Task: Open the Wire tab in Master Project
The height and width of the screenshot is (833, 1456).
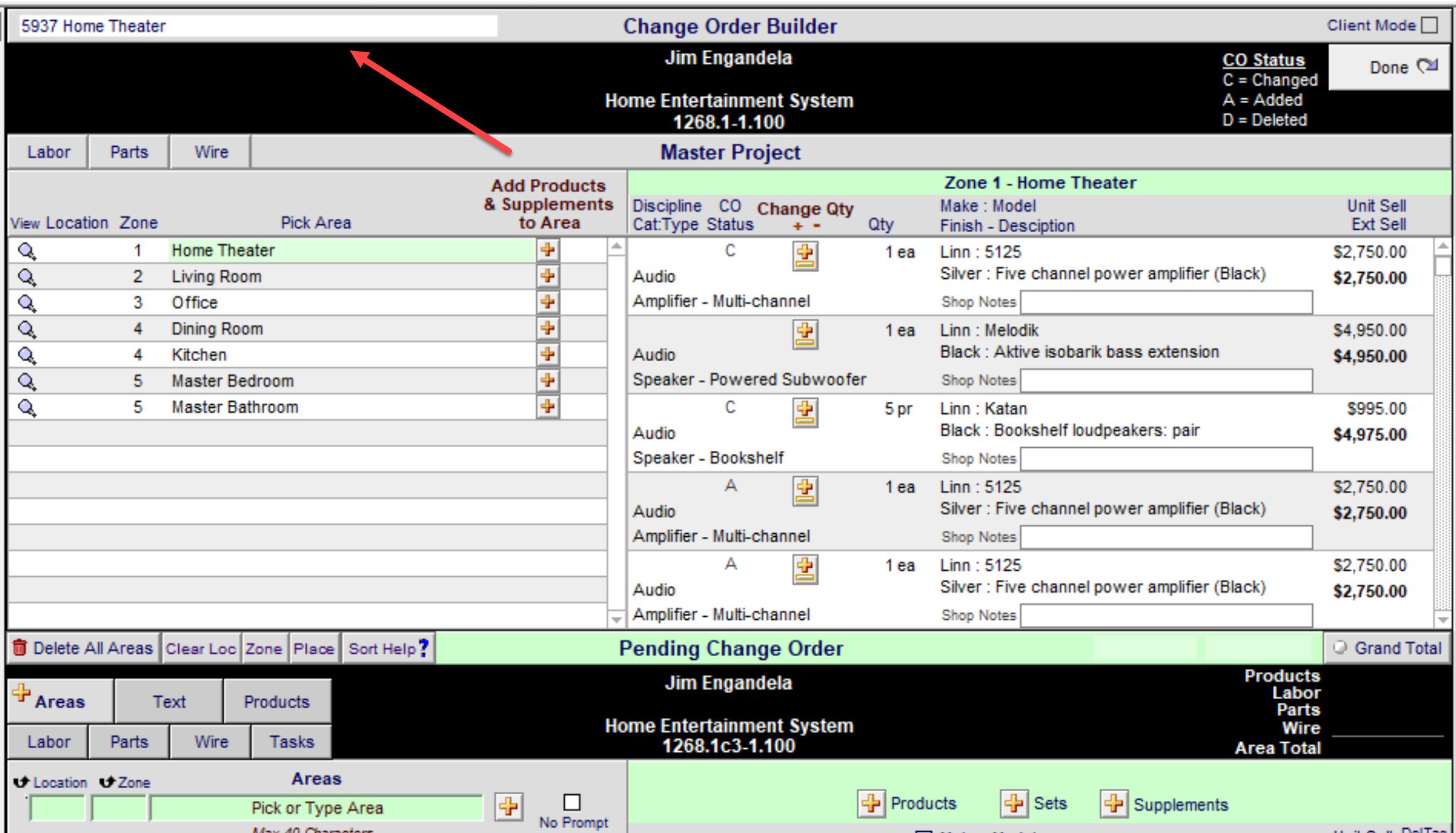Action: click(x=211, y=152)
